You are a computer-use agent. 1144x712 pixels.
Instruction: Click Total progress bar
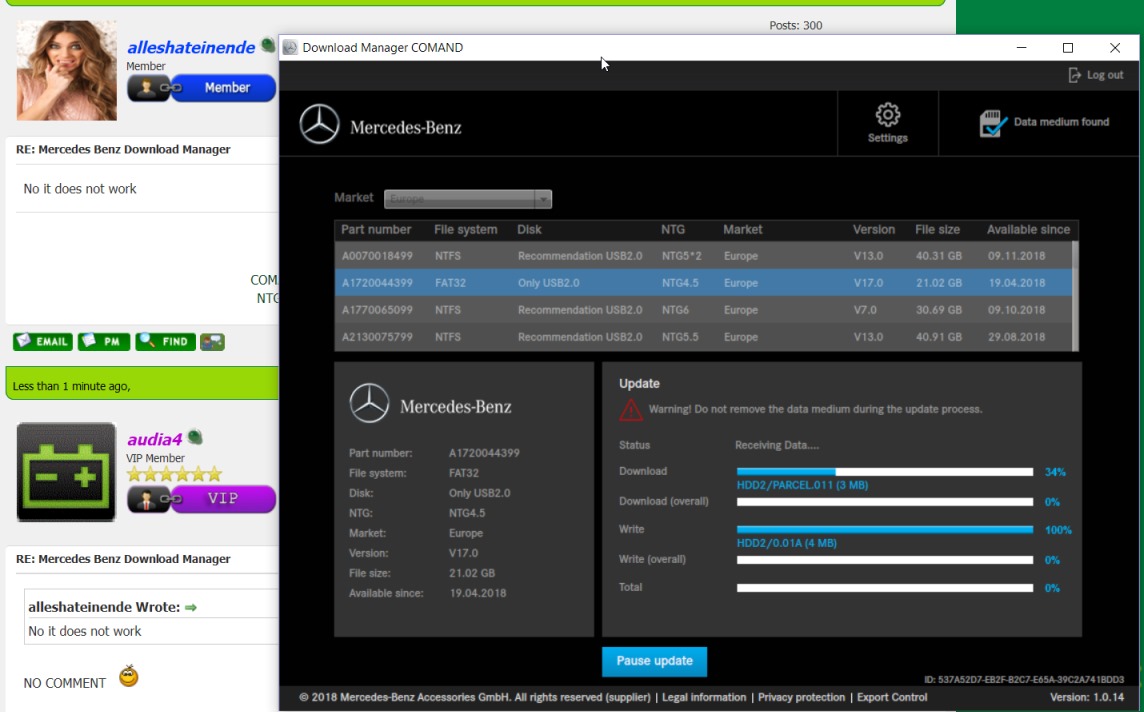884,587
